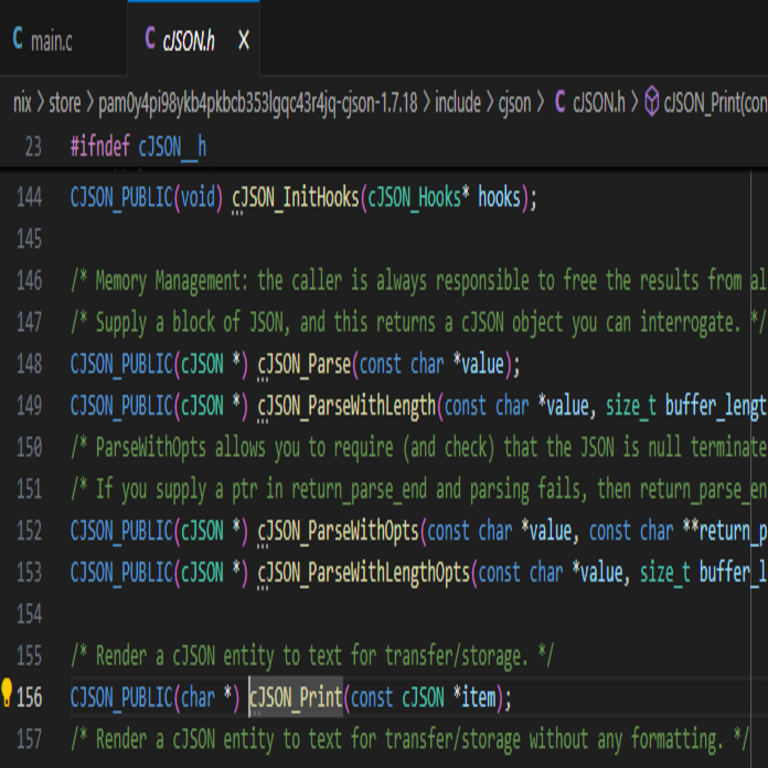Viewport: 768px width, 768px height.
Task: Open the "nix" breadcrumb folder
Action: pos(22,102)
